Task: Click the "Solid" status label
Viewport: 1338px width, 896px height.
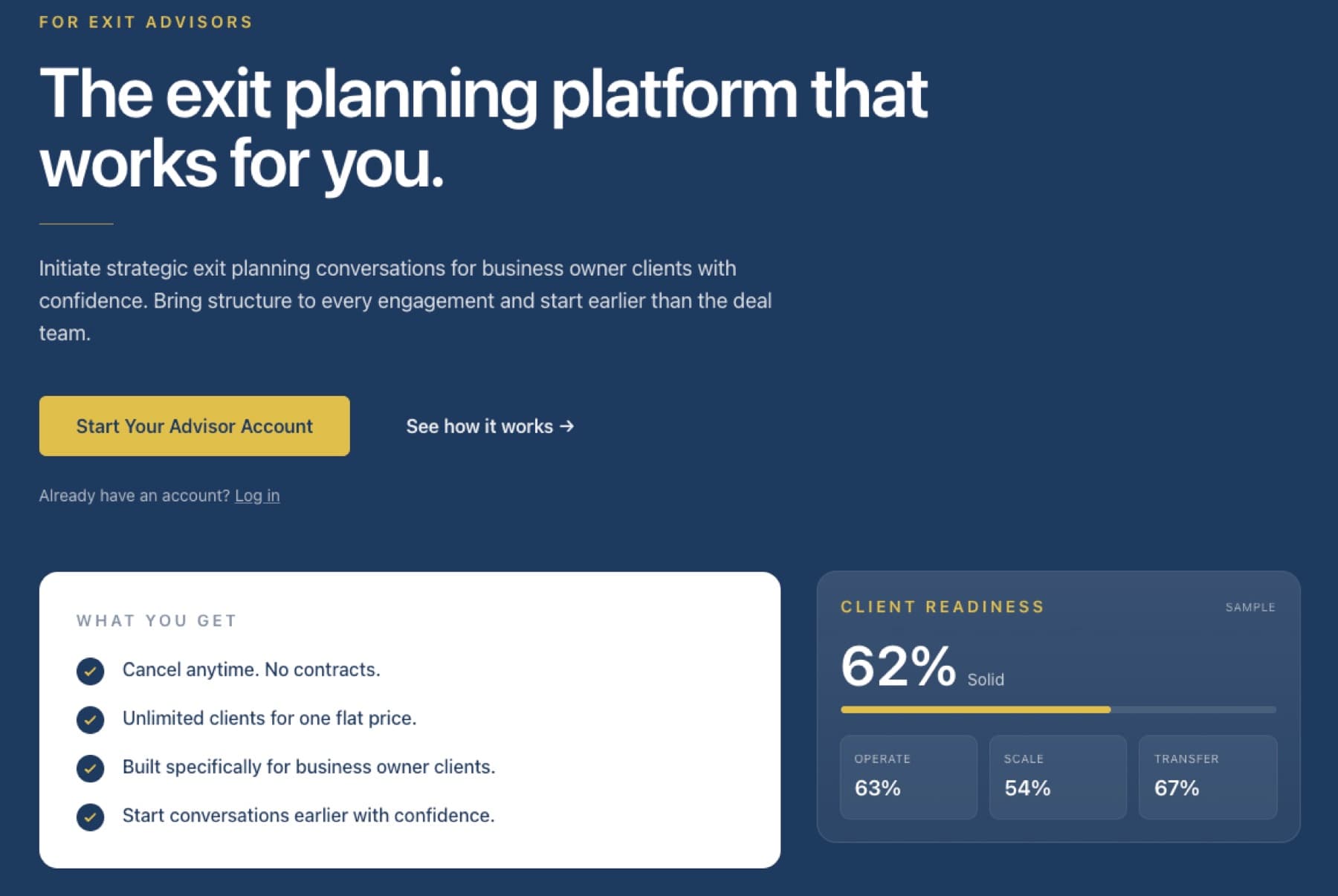Action: pos(985,679)
